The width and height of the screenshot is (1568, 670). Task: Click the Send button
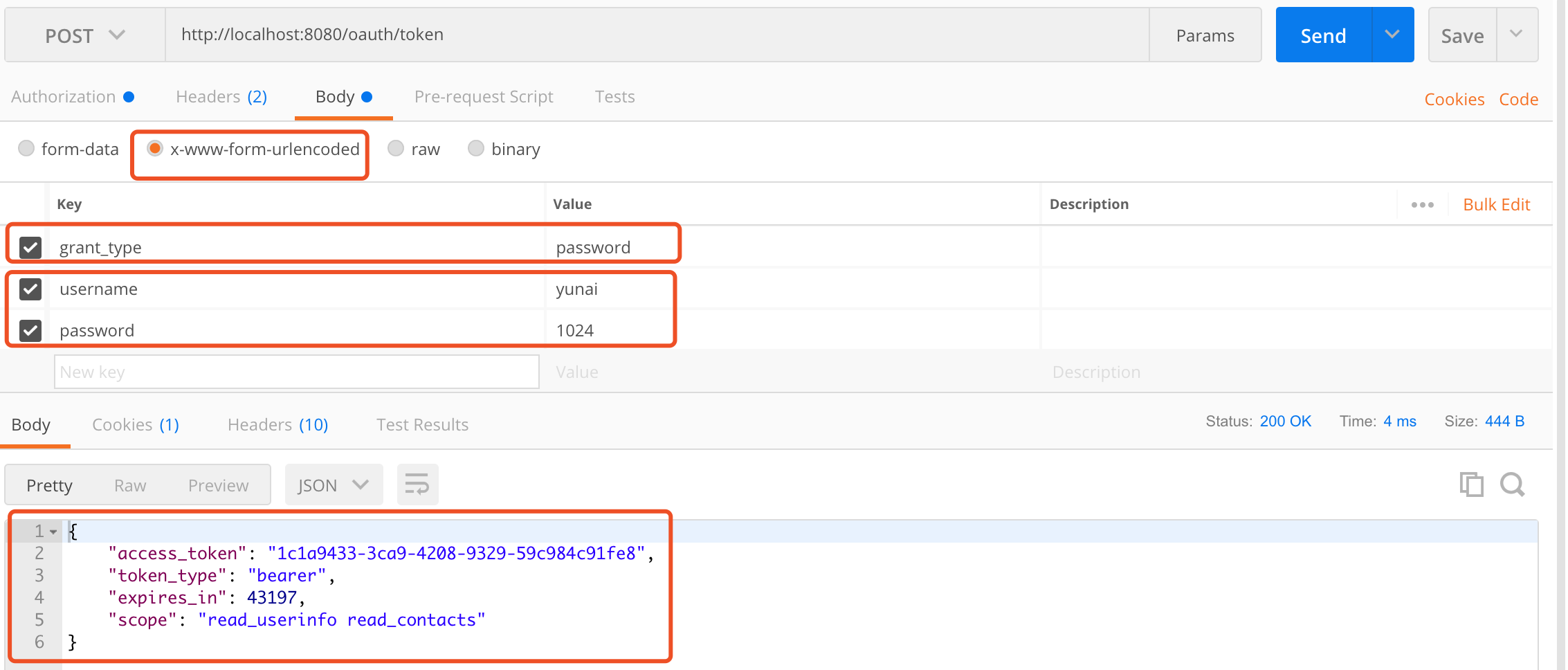pyautogui.click(x=1323, y=35)
